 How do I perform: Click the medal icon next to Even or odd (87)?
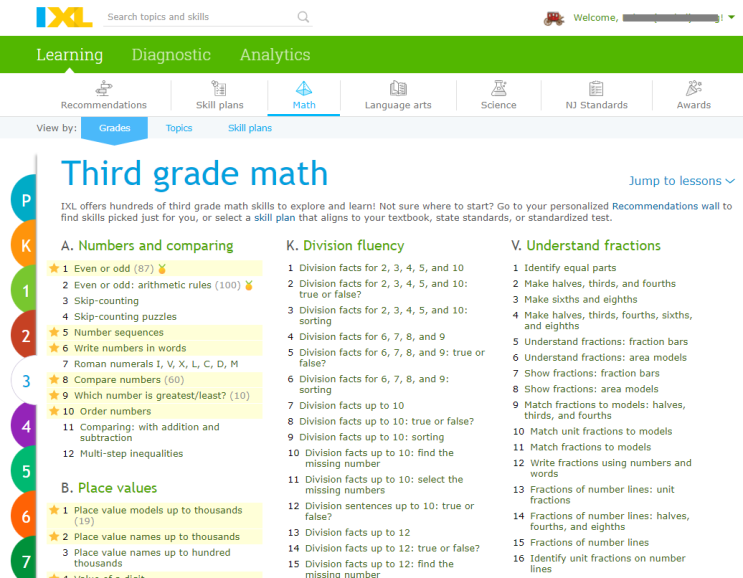(162, 269)
